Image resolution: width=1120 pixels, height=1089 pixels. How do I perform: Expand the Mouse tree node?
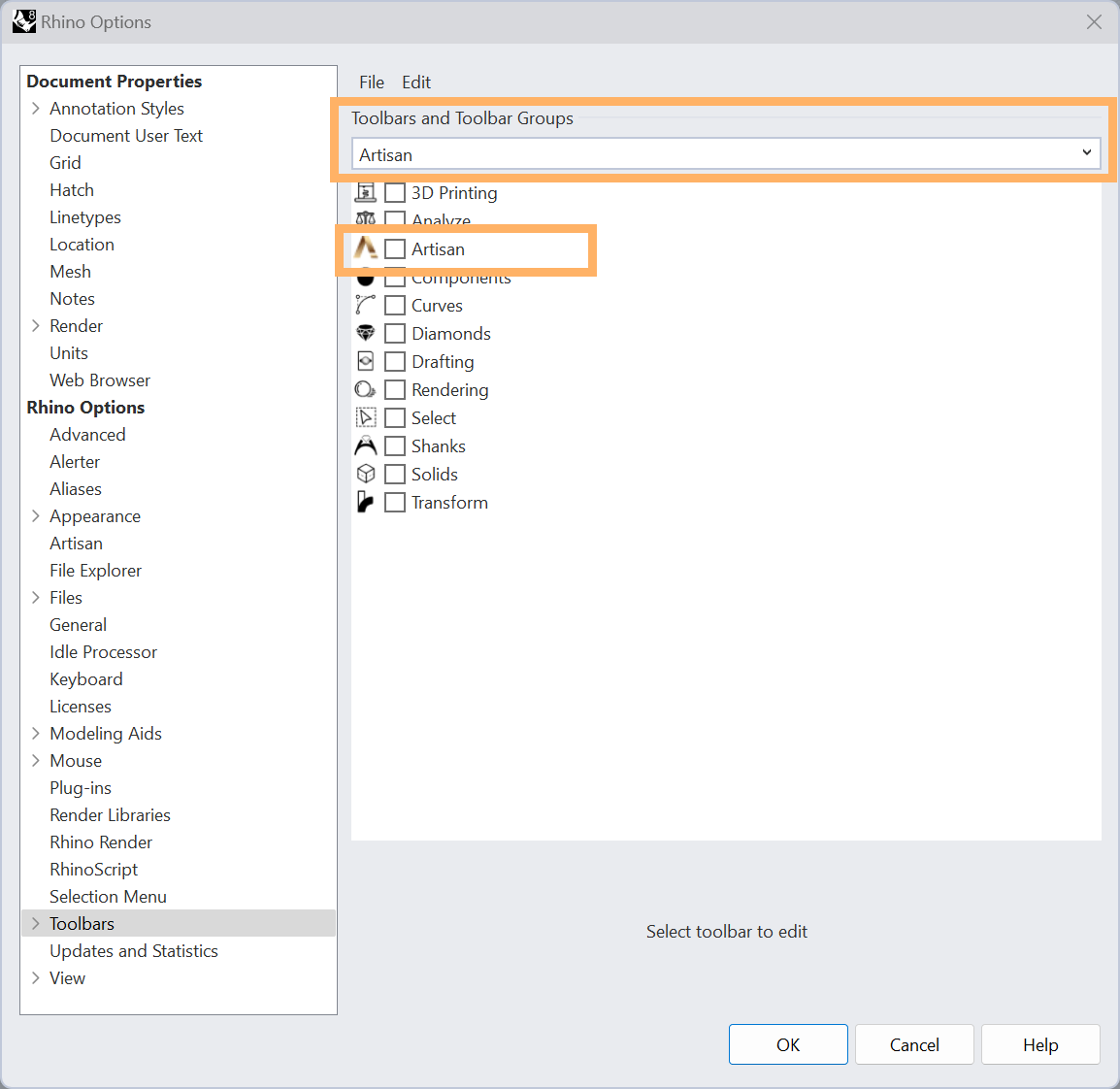click(36, 761)
